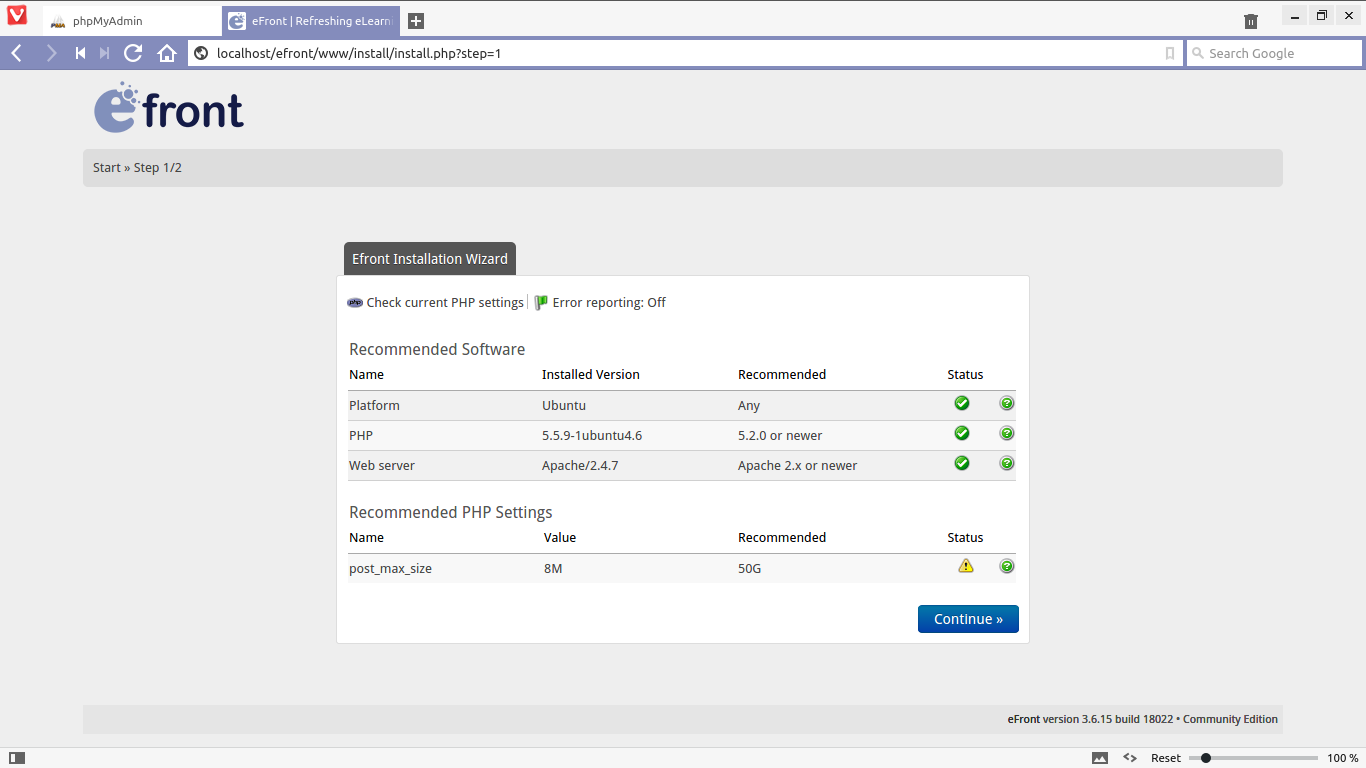Go back with the back arrow

(17, 53)
